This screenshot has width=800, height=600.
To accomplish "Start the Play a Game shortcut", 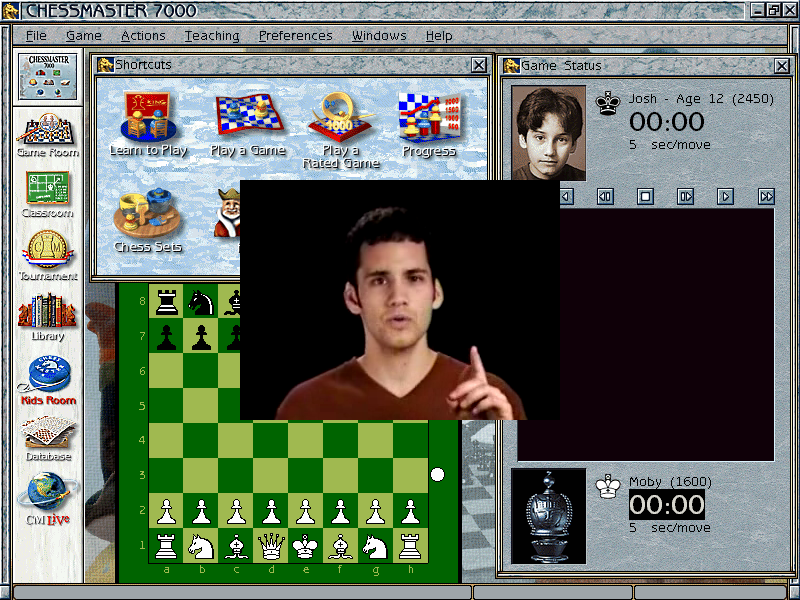I will click(x=248, y=124).
